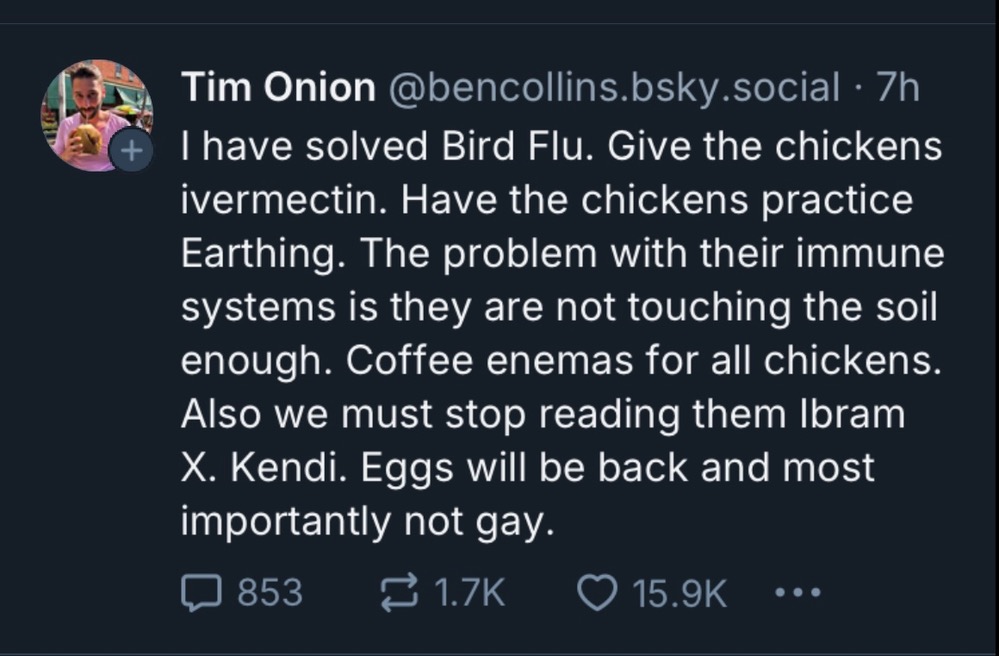Open the thread from the post body
Viewport: 999px width, 656px height.
click(562, 333)
